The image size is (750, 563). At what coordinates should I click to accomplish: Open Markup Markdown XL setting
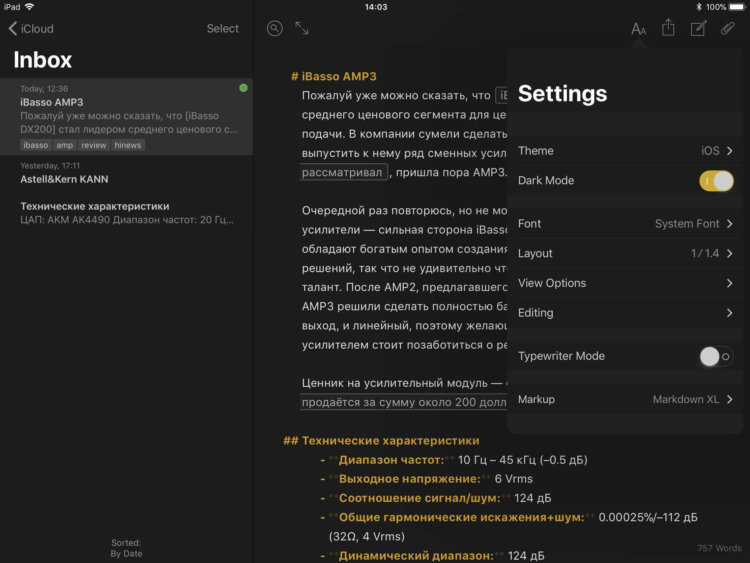(625, 399)
